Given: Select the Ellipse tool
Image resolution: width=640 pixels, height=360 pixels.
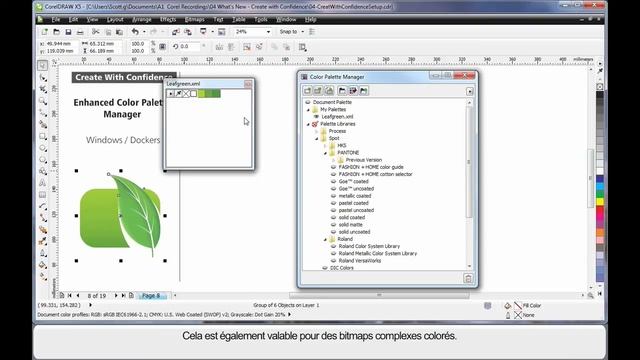Looking at the screenshot, I should click(42, 148).
